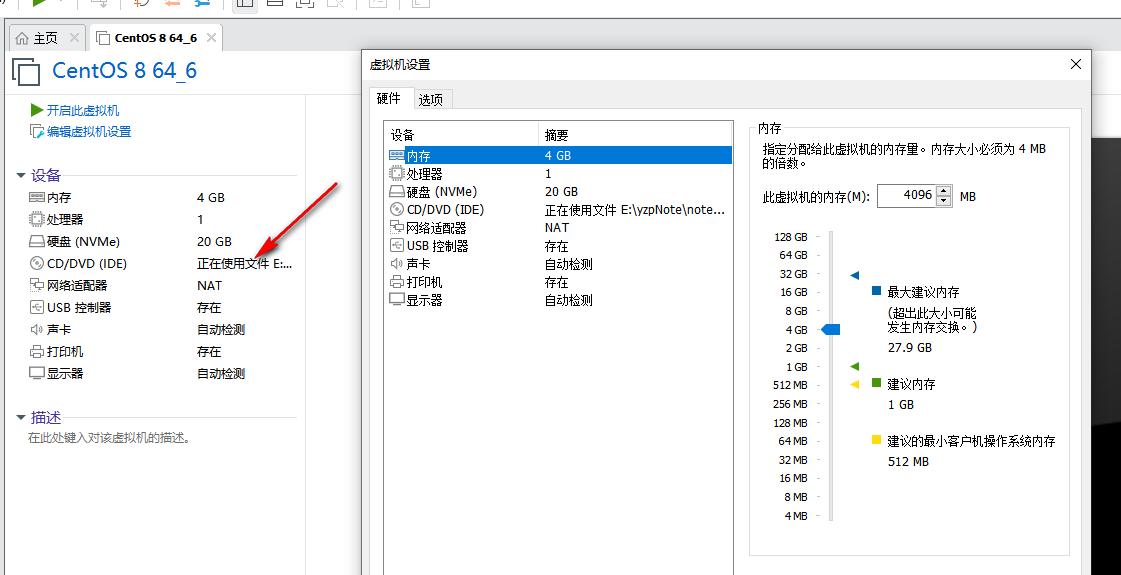
Task: Click the '正在使用文件 E:...' value in left panel
Action: pyautogui.click(x=245, y=263)
